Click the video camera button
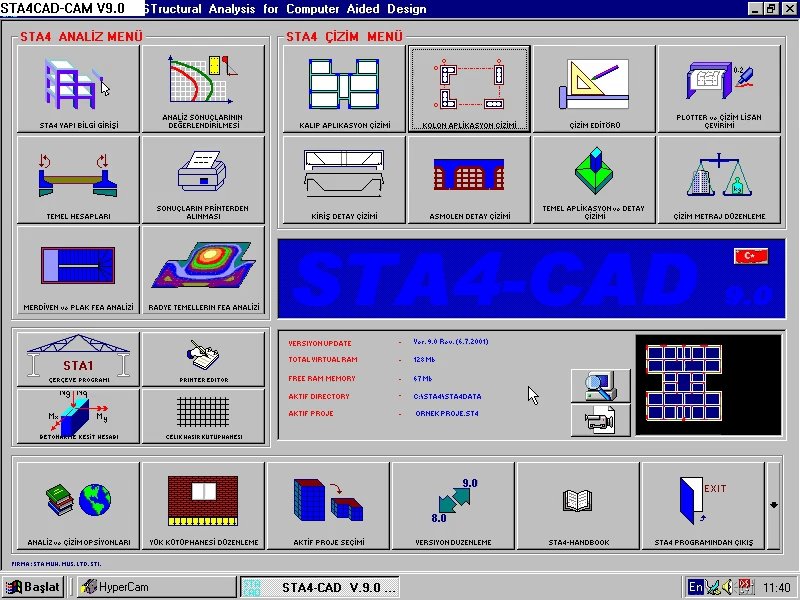The height and width of the screenshot is (600, 800). 601,420
